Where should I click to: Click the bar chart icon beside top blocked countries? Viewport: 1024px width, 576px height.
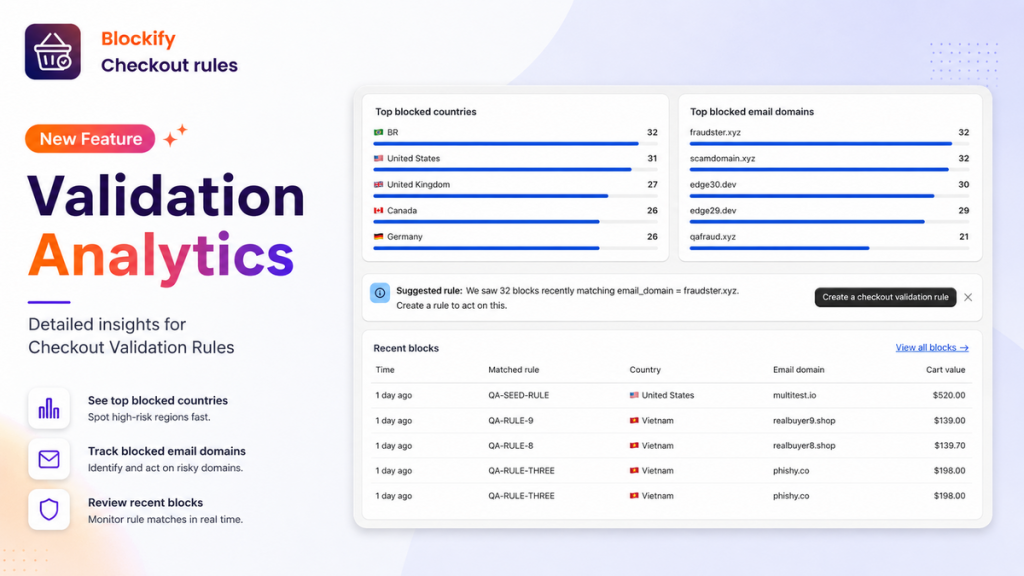click(x=49, y=408)
